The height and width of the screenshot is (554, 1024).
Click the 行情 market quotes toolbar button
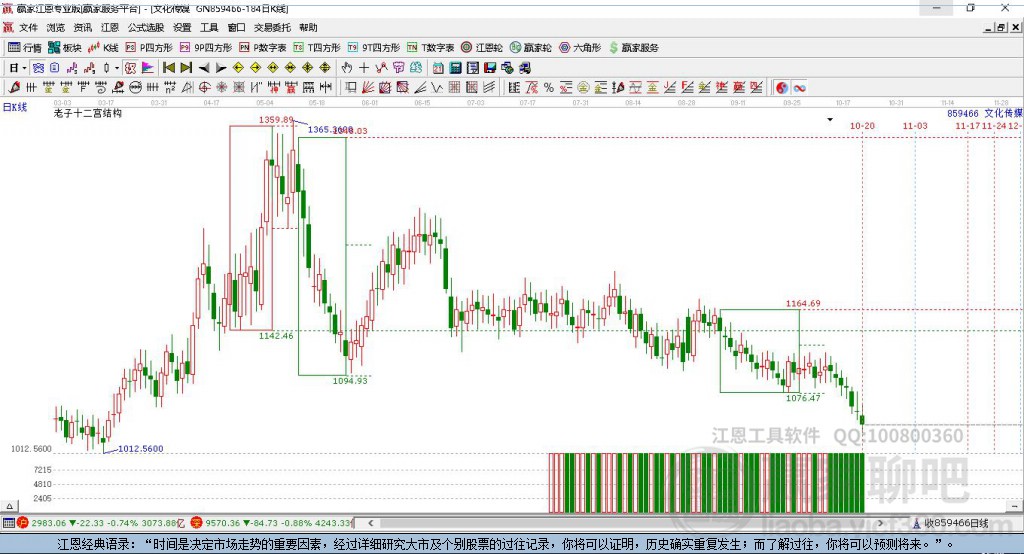[x=25, y=47]
